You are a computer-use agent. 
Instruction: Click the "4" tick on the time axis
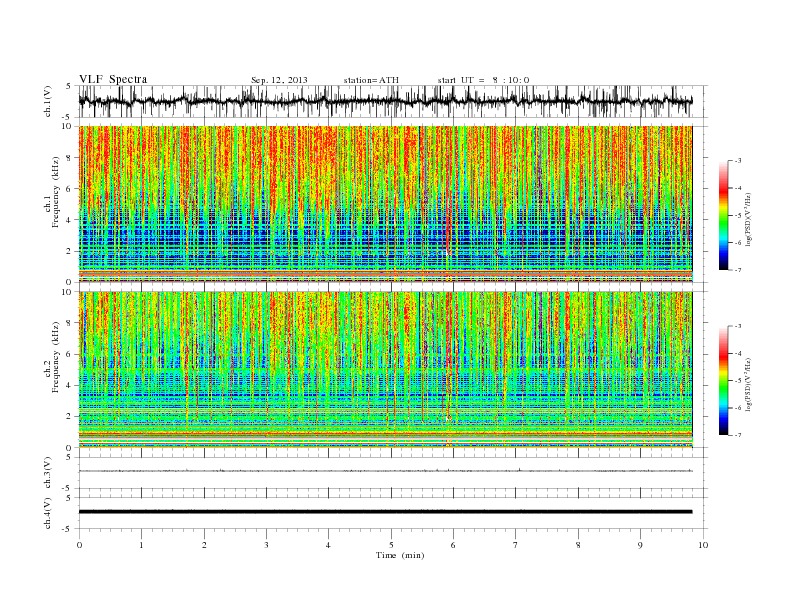click(328, 545)
